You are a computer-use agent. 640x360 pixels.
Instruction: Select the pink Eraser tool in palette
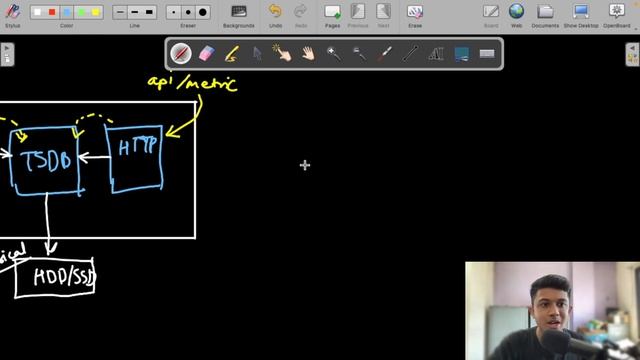207,53
